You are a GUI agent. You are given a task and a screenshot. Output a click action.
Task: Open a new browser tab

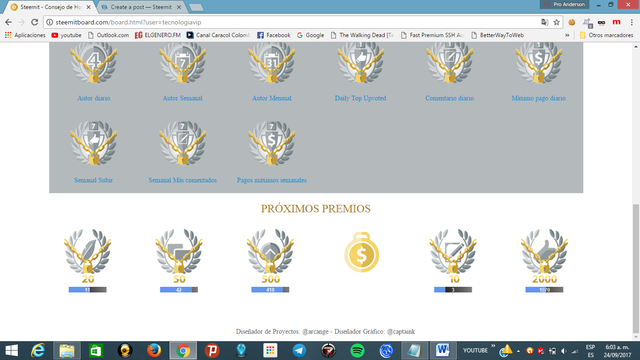[196, 7]
